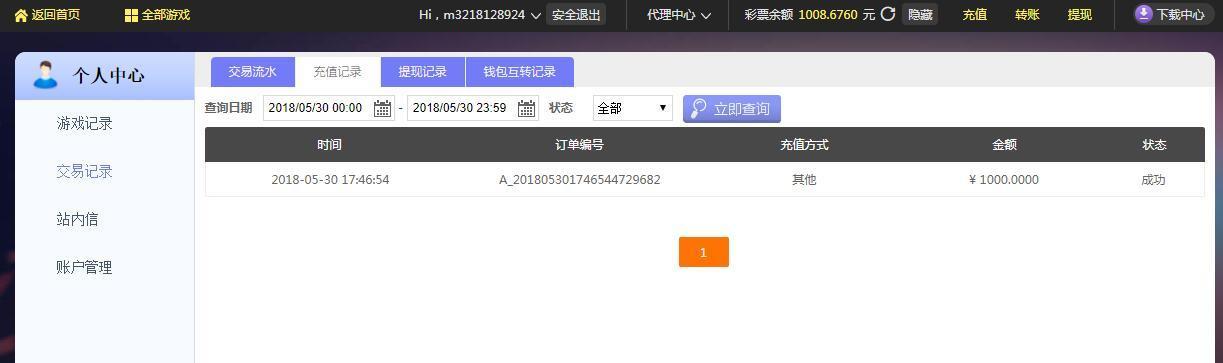Screen dimensions: 1223x363
Task: Refresh the lottery balance with the reload icon
Action: tap(888, 15)
